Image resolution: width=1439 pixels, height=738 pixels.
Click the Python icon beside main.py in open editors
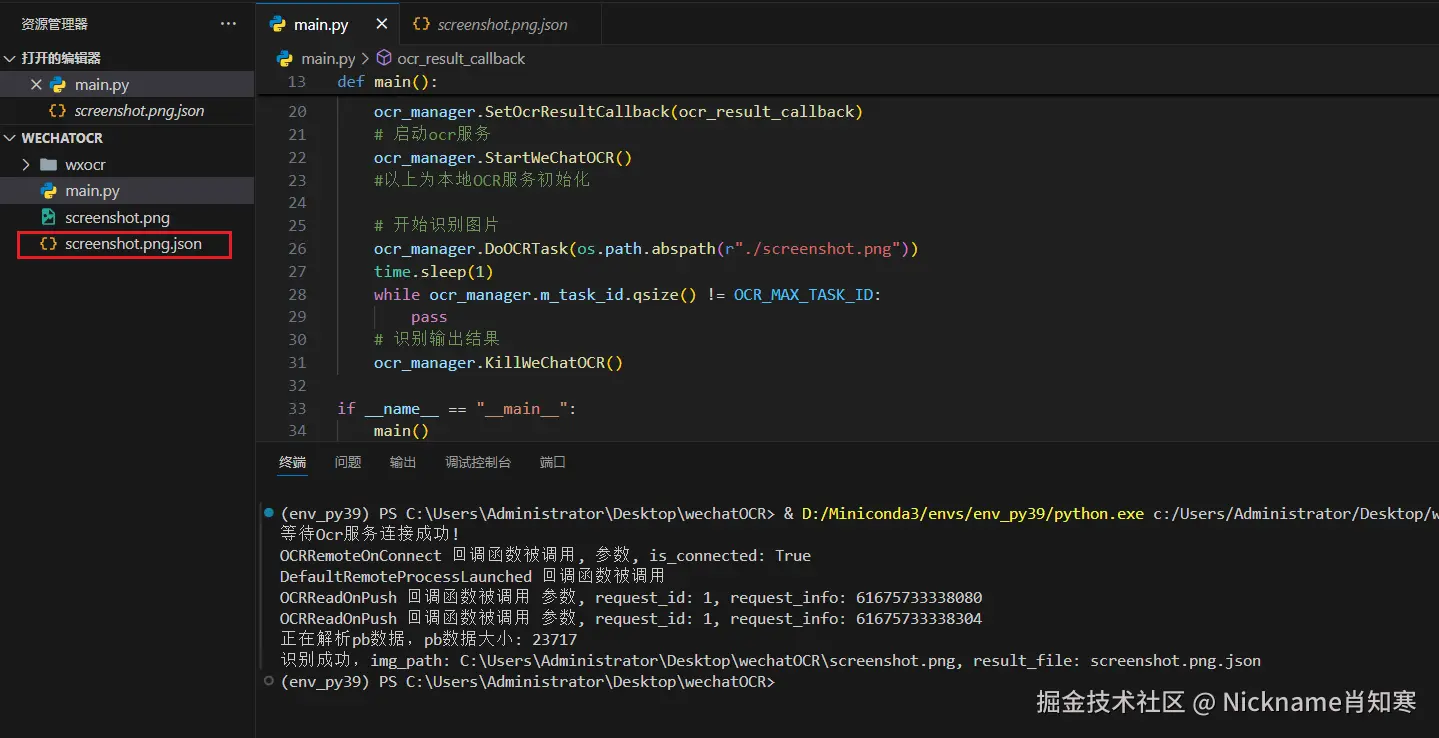tap(58, 85)
